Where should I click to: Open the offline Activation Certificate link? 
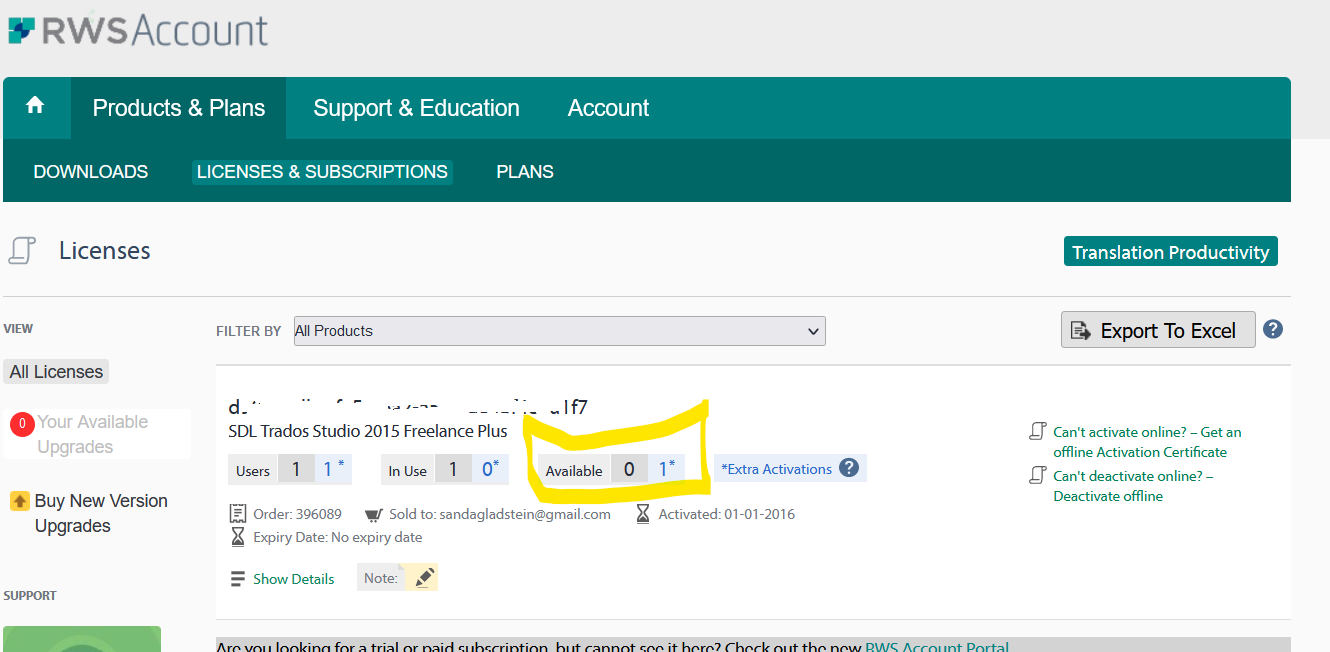tap(1147, 442)
